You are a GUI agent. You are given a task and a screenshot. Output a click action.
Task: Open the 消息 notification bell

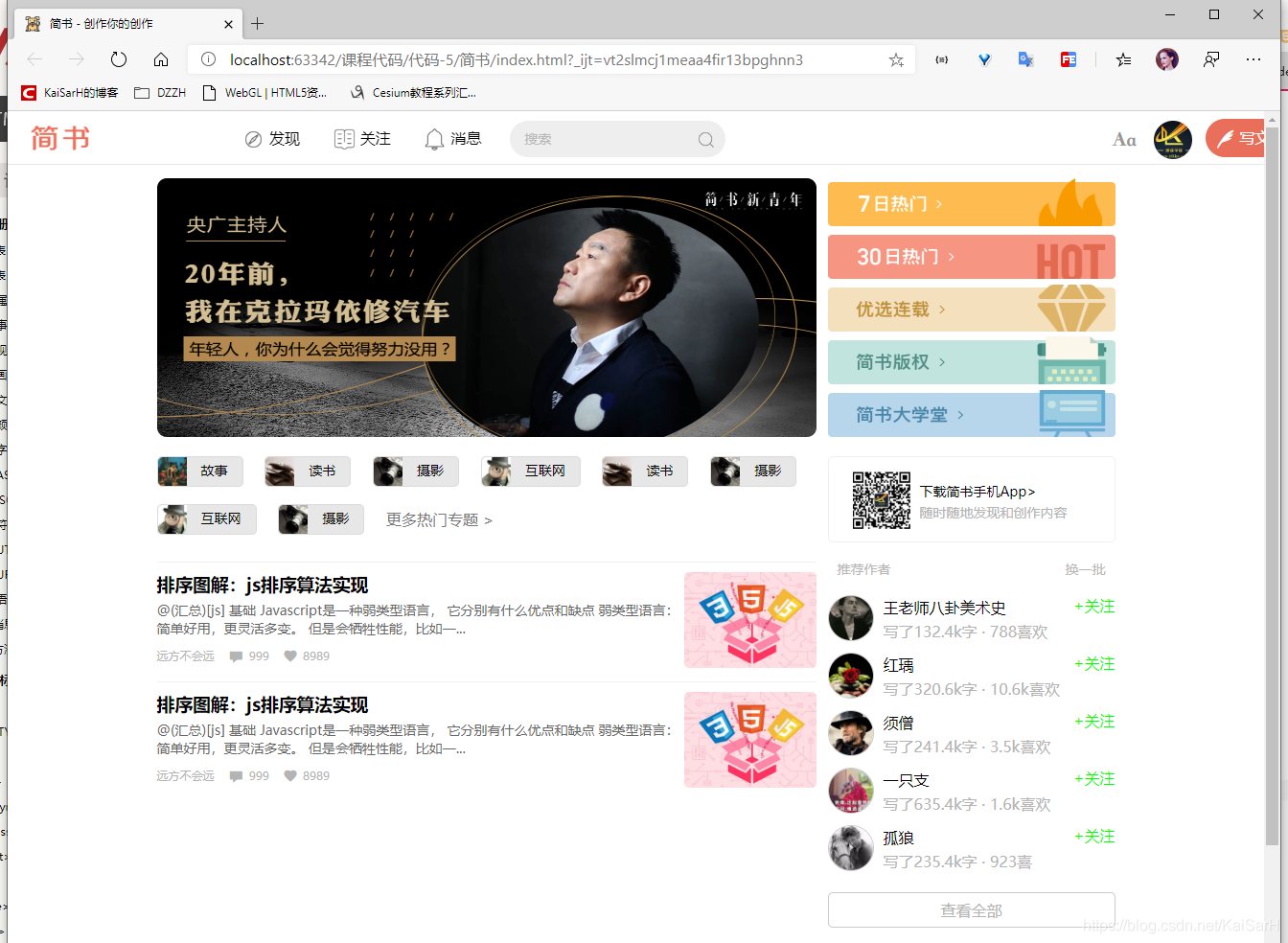pos(435,139)
